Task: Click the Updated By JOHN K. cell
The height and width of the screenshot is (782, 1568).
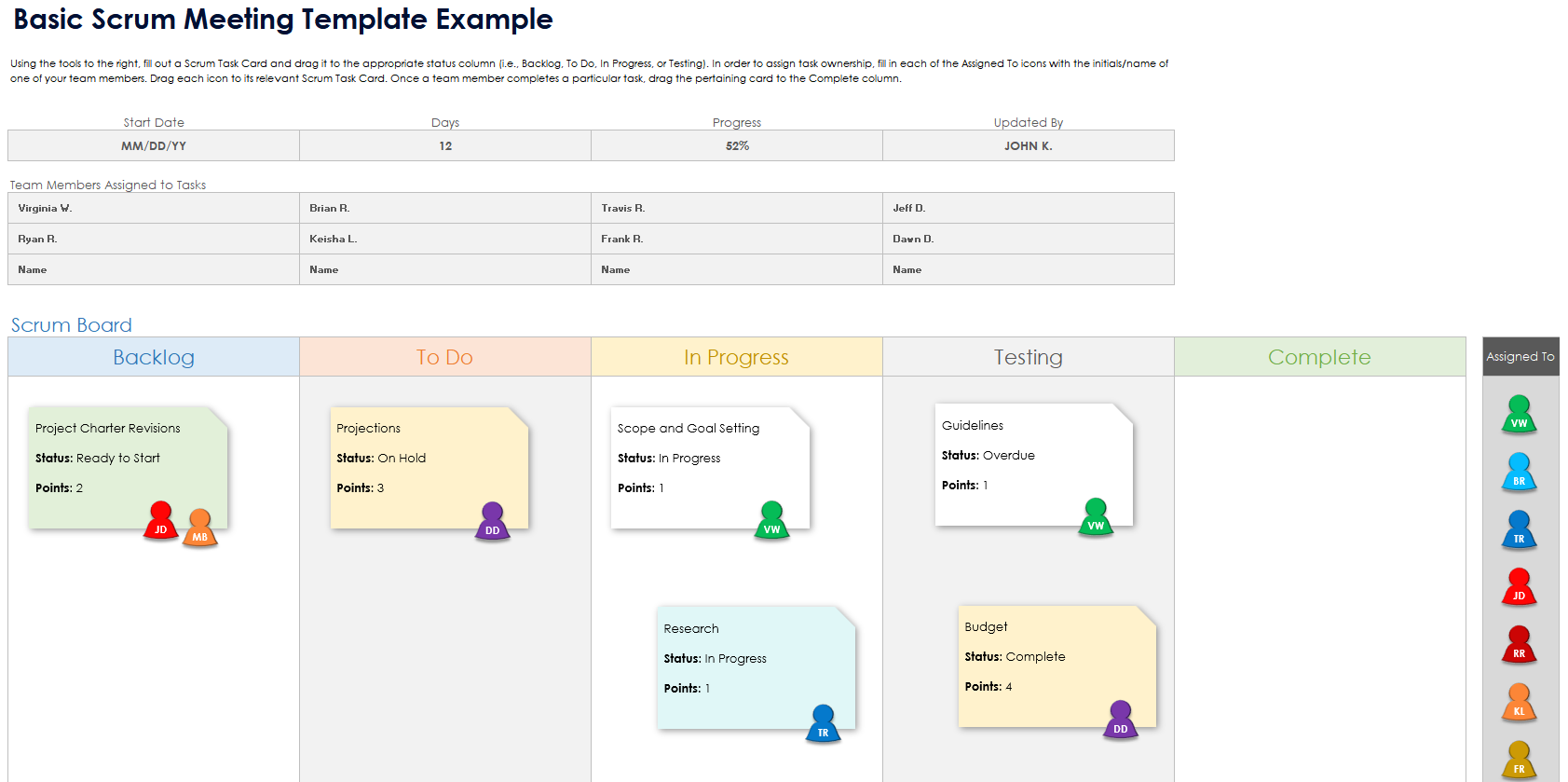Action: click(1028, 146)
